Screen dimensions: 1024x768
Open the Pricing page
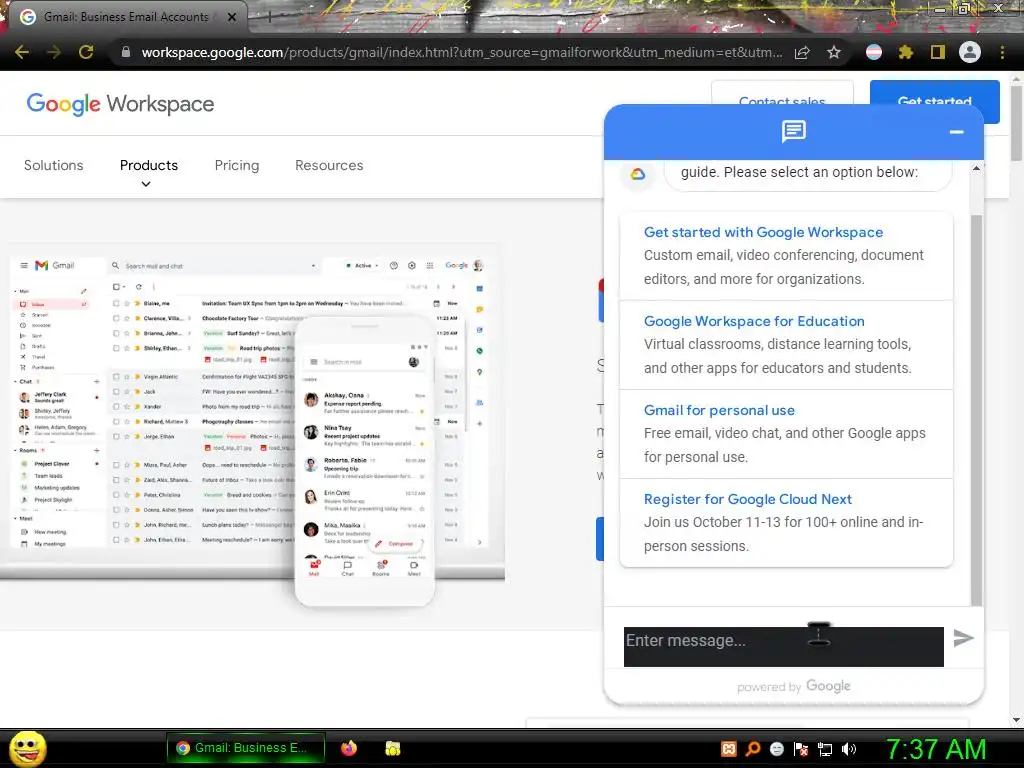pyautogui.click(x=236, y=165)
